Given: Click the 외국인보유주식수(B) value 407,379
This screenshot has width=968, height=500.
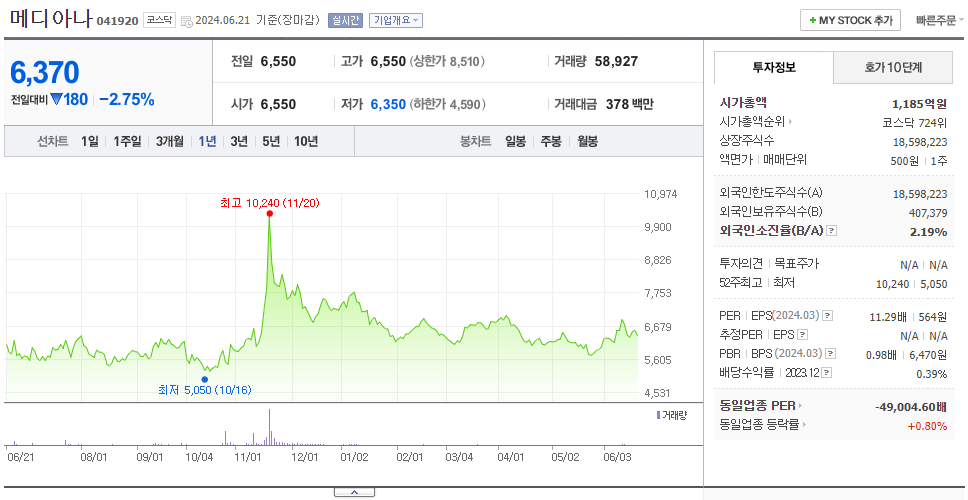Looking at the screenshot, I should pos(927,213).
